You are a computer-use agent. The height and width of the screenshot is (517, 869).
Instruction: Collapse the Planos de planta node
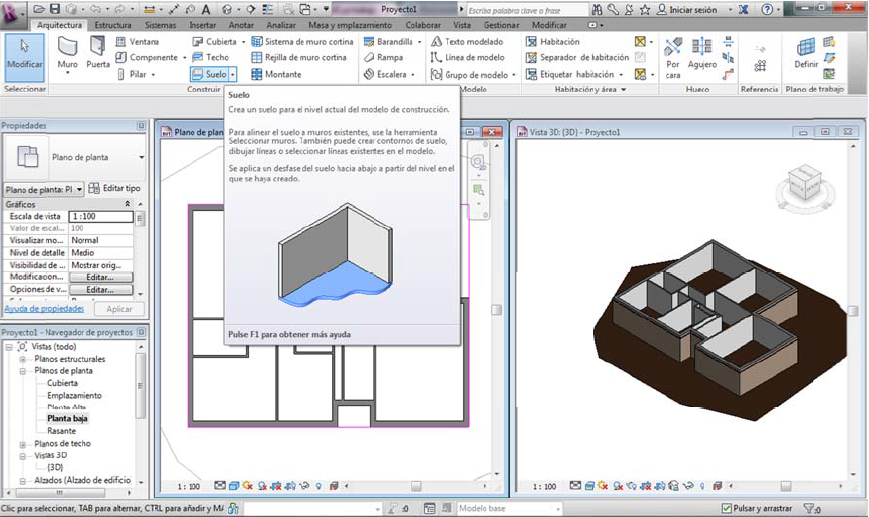[23, 371]
